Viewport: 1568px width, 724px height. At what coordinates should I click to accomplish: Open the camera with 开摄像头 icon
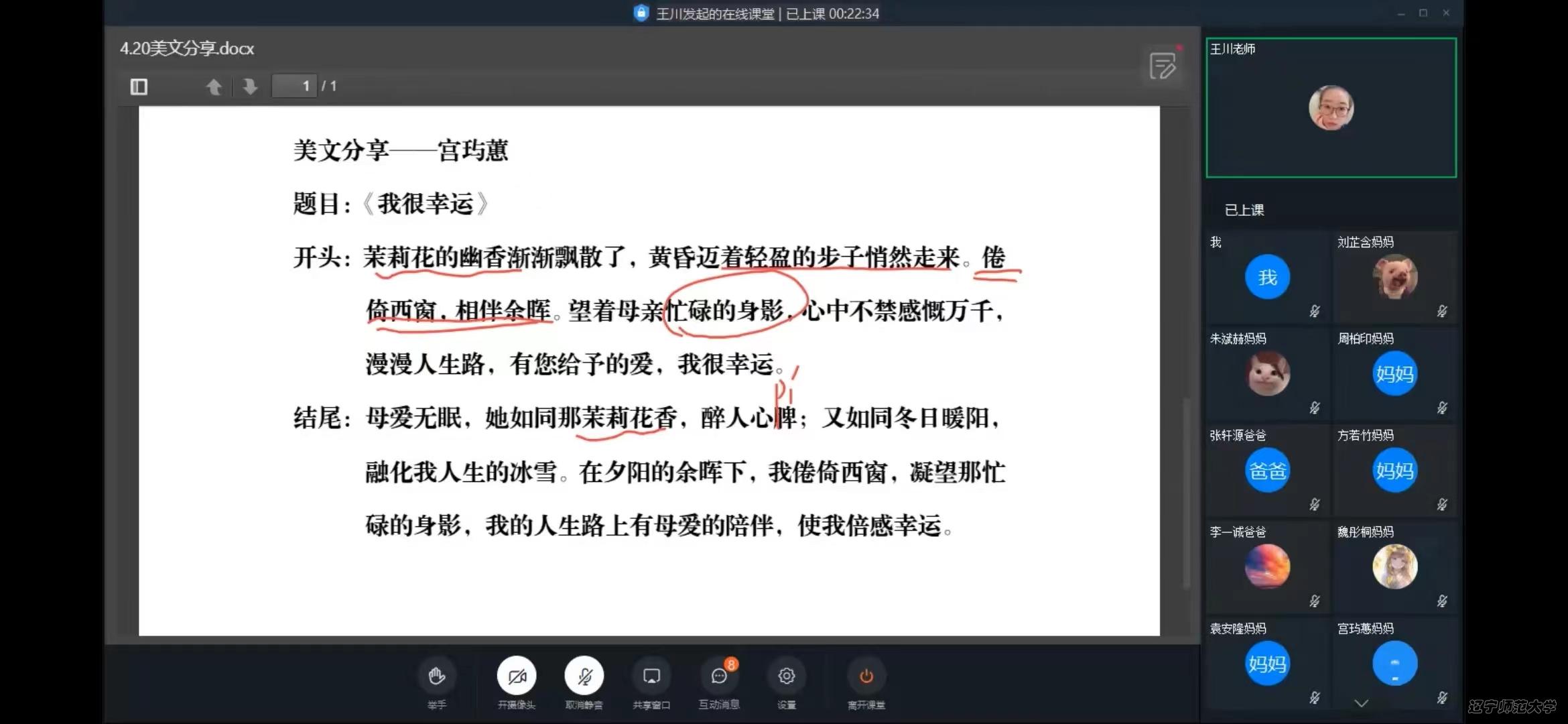tap(516, 676)
